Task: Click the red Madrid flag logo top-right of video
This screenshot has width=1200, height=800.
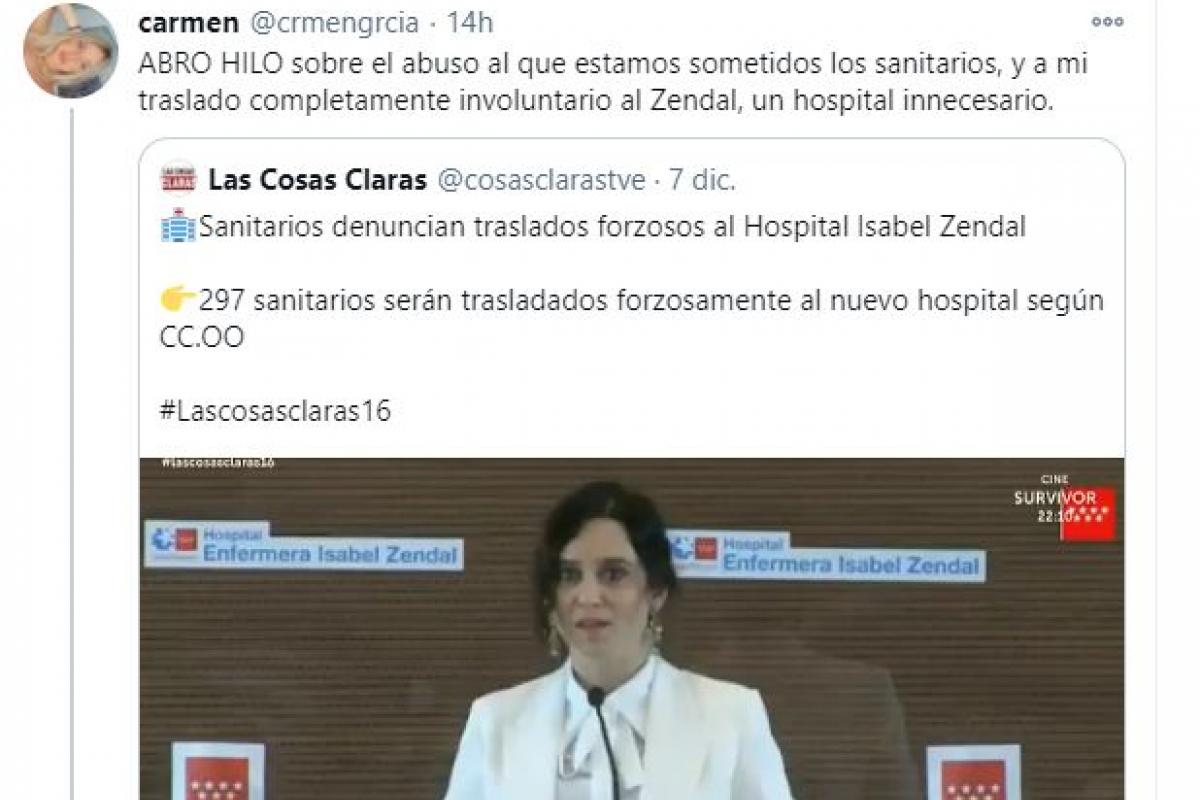Action: (1088, 514)
